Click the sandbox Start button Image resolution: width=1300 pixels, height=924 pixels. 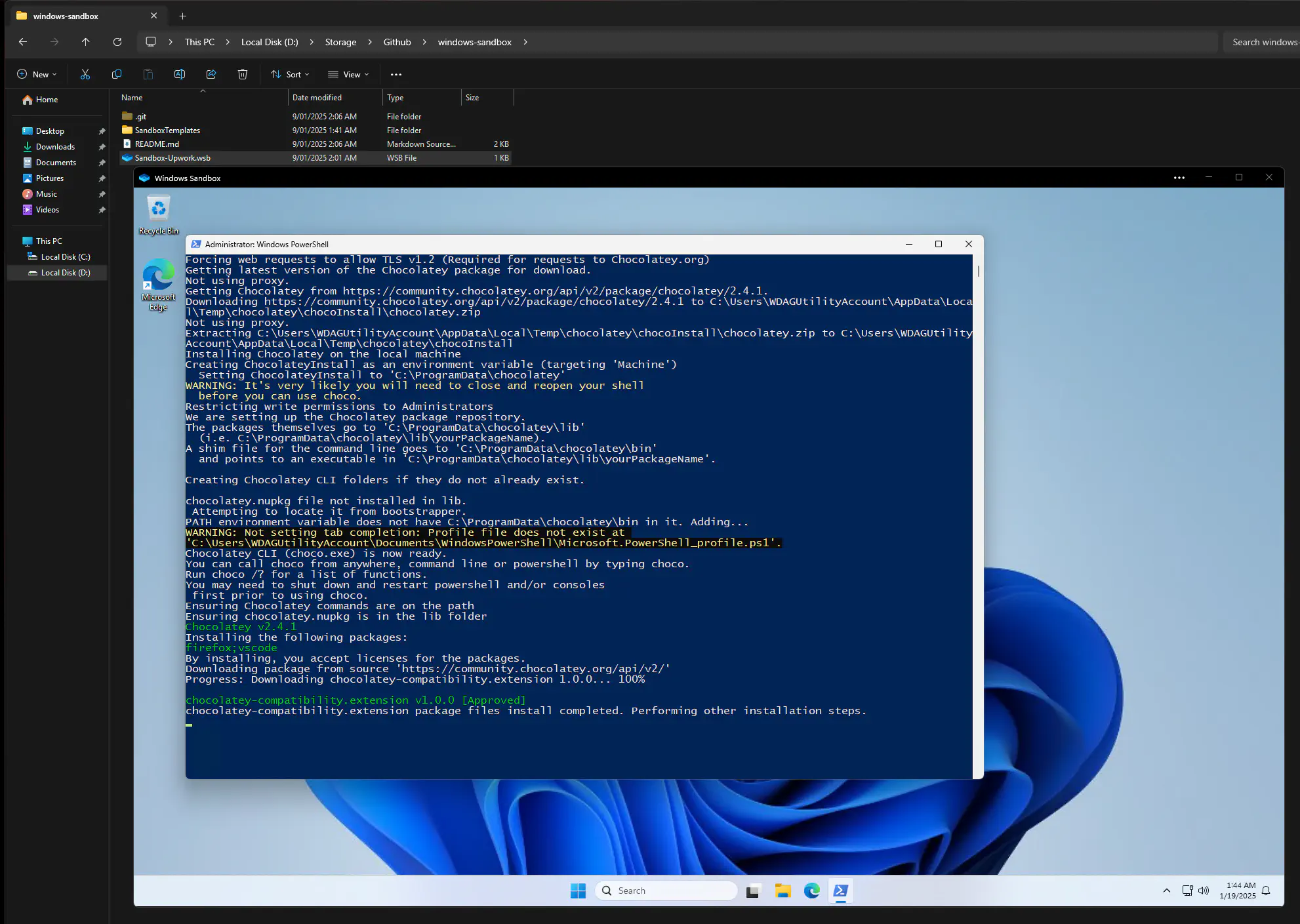point(578,891)
